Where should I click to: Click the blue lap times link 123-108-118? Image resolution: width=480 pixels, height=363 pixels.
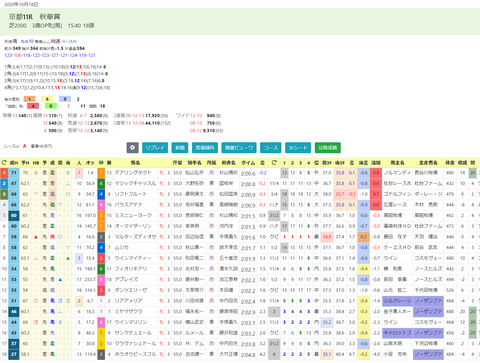[50, 55]
